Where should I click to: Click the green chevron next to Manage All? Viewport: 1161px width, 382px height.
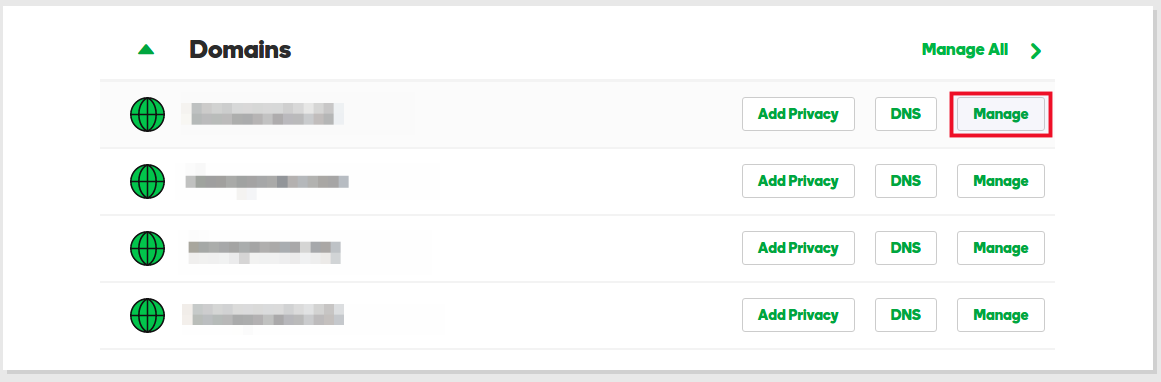(1036, 50)
